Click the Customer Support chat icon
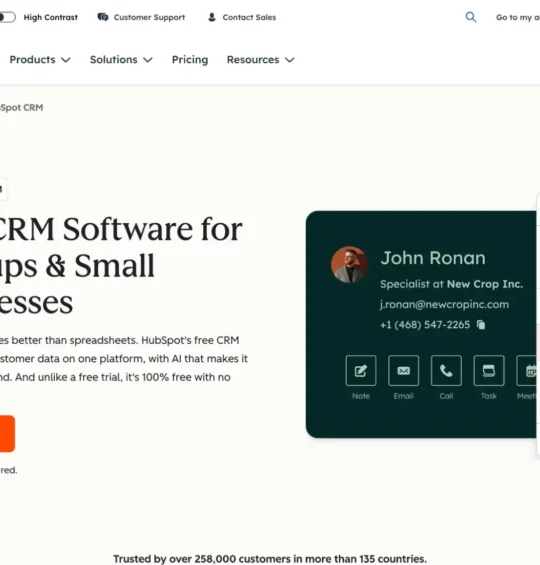The width and height of the screenshot is (540, 565). 103,17
